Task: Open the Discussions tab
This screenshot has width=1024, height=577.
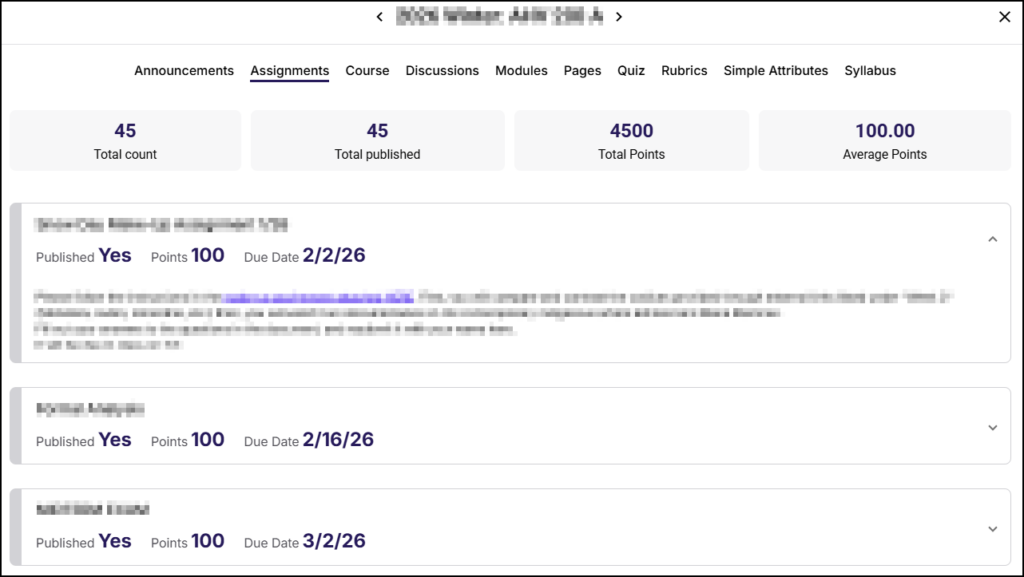Action: (442, 71)
